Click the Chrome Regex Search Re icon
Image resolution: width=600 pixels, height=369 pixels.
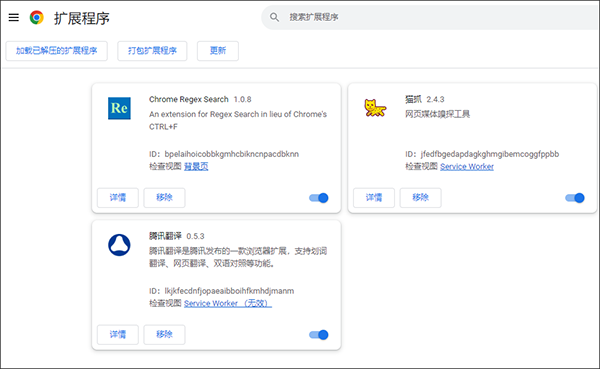click(x=119, y=108)
